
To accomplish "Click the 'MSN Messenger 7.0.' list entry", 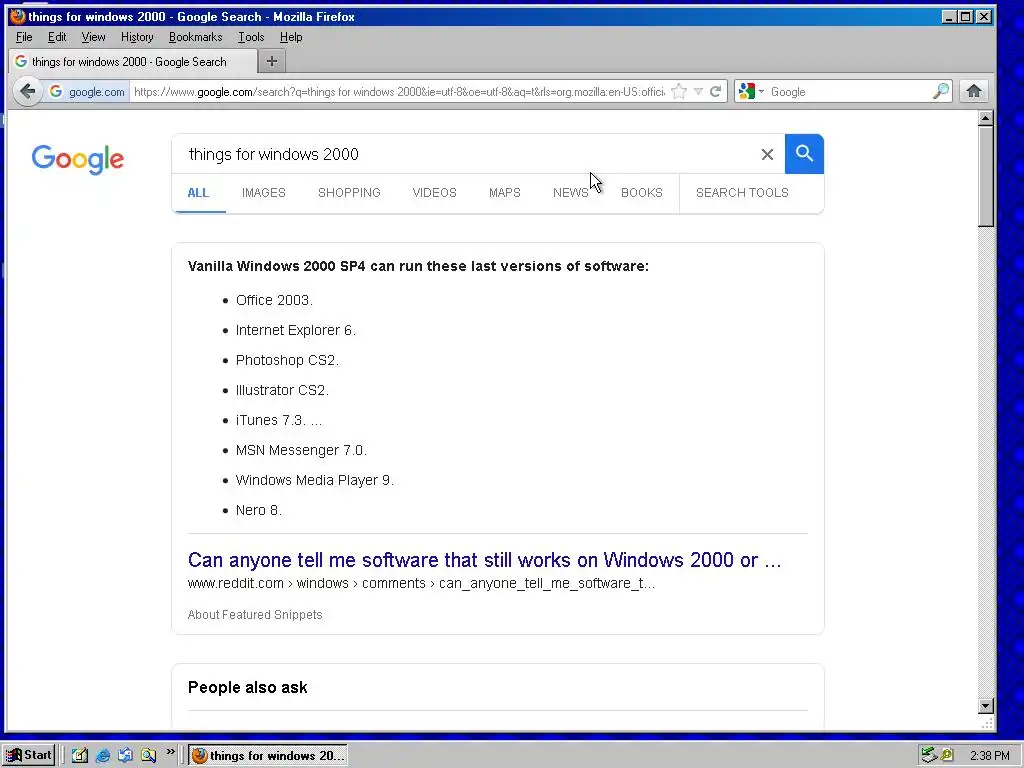I will pos(301,451).
